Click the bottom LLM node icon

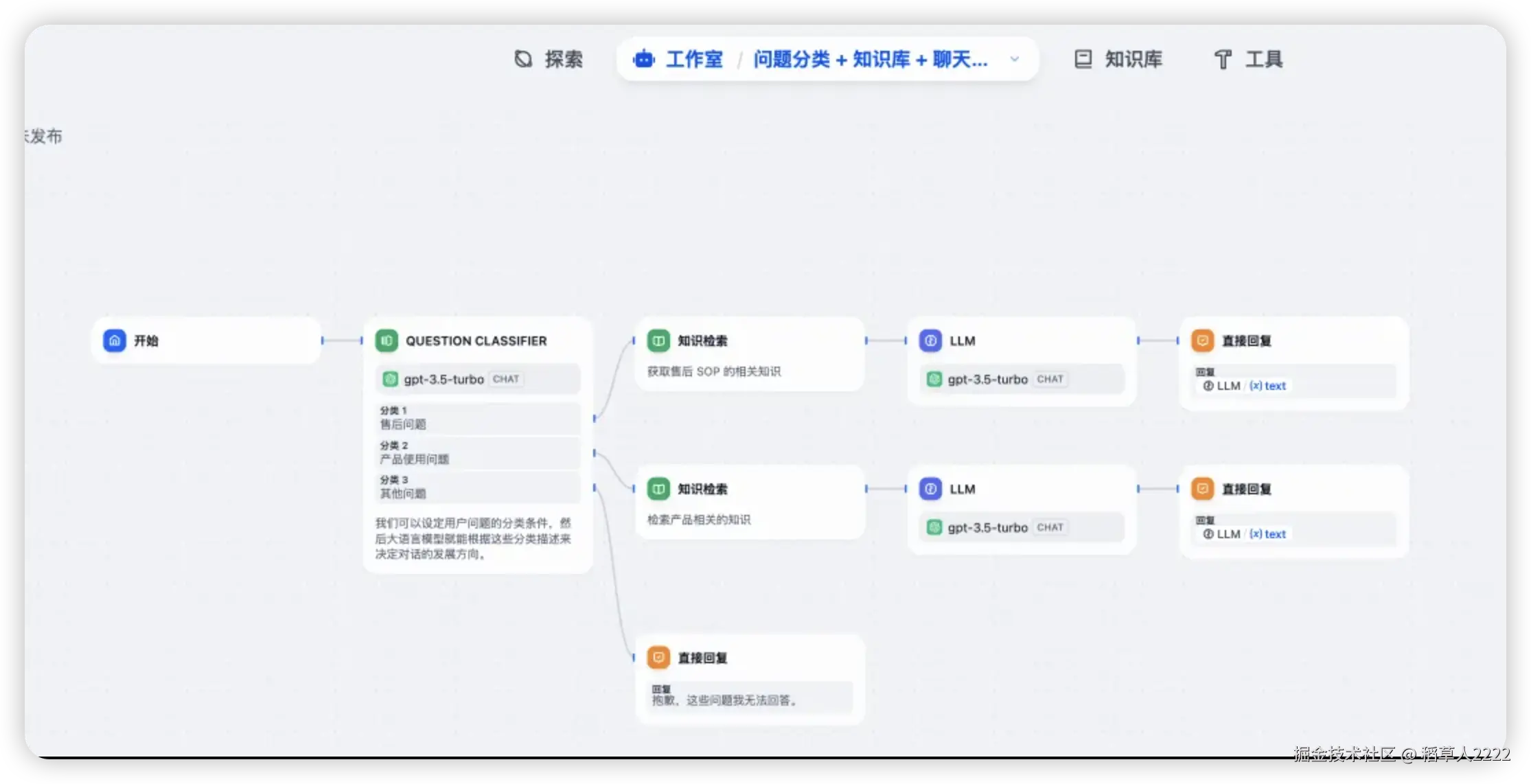[x=930, y=489]
